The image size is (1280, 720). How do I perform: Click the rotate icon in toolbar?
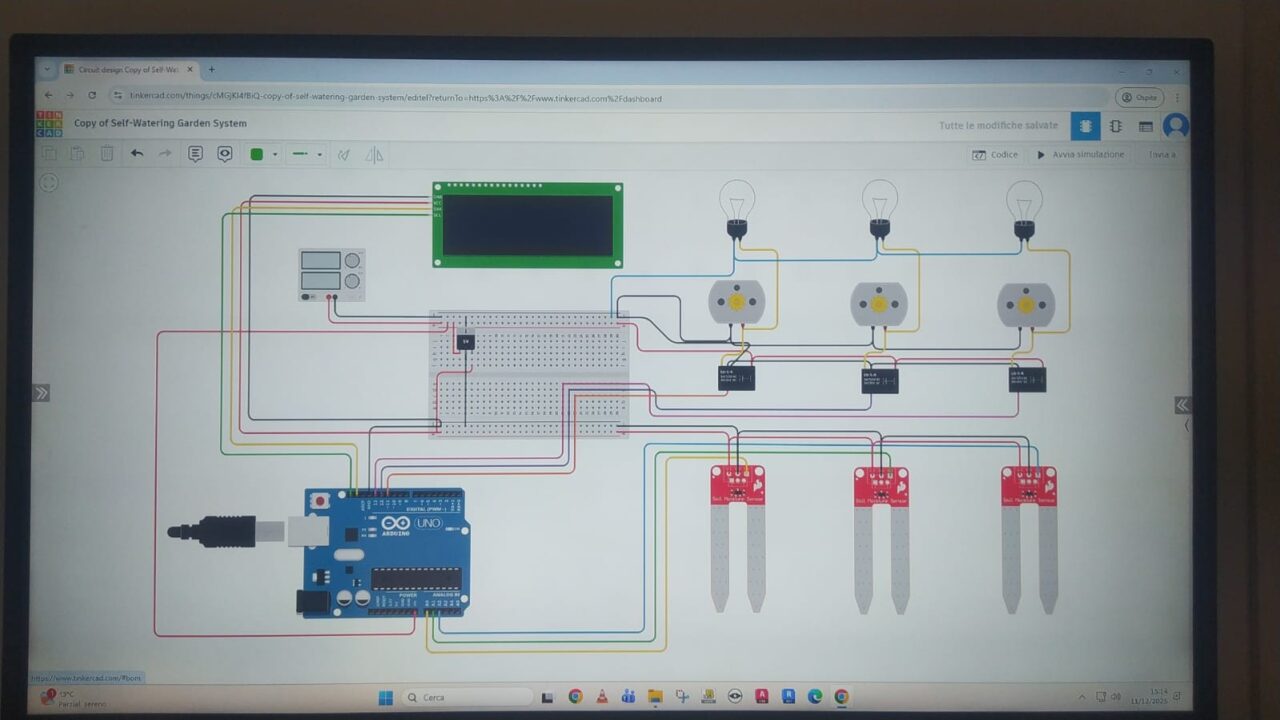(344, 155)
